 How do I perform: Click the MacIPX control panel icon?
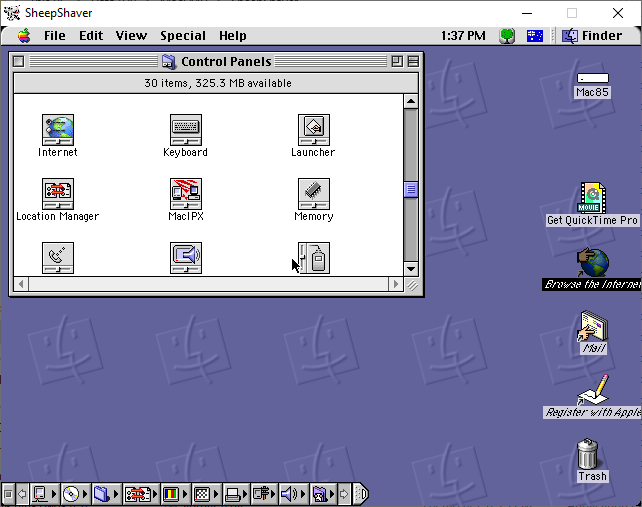pyautogui.click(x=185, y=194)
